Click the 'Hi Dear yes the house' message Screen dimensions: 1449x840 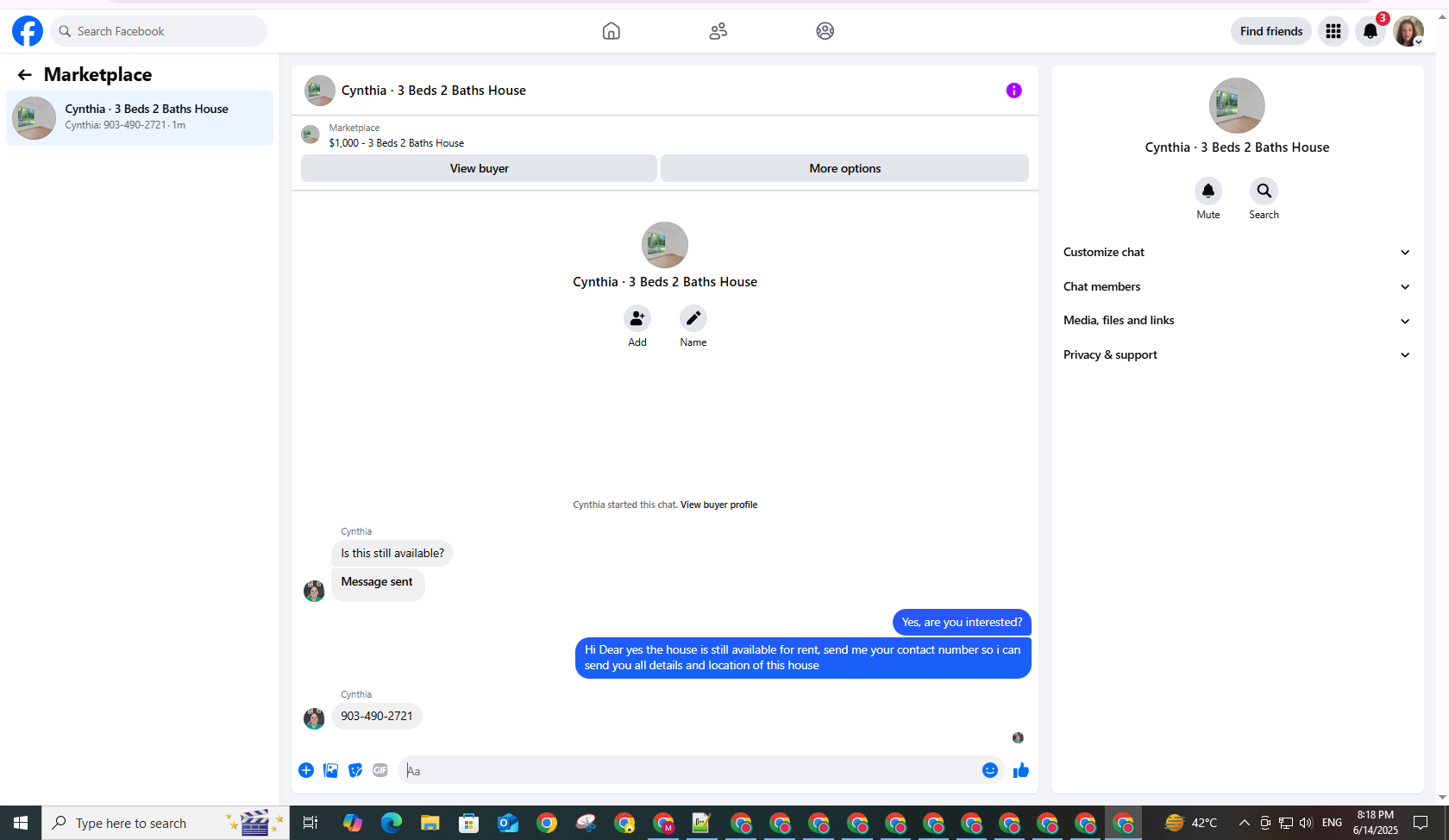(x=803, y=658)
